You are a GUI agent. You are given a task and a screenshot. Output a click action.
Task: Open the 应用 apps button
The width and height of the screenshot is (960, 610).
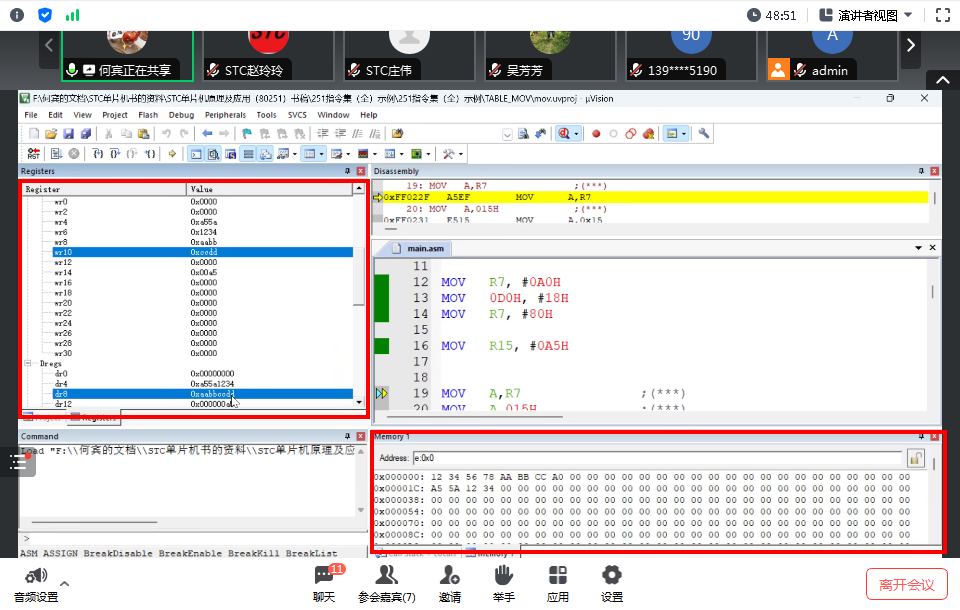[x=558, y=584]
